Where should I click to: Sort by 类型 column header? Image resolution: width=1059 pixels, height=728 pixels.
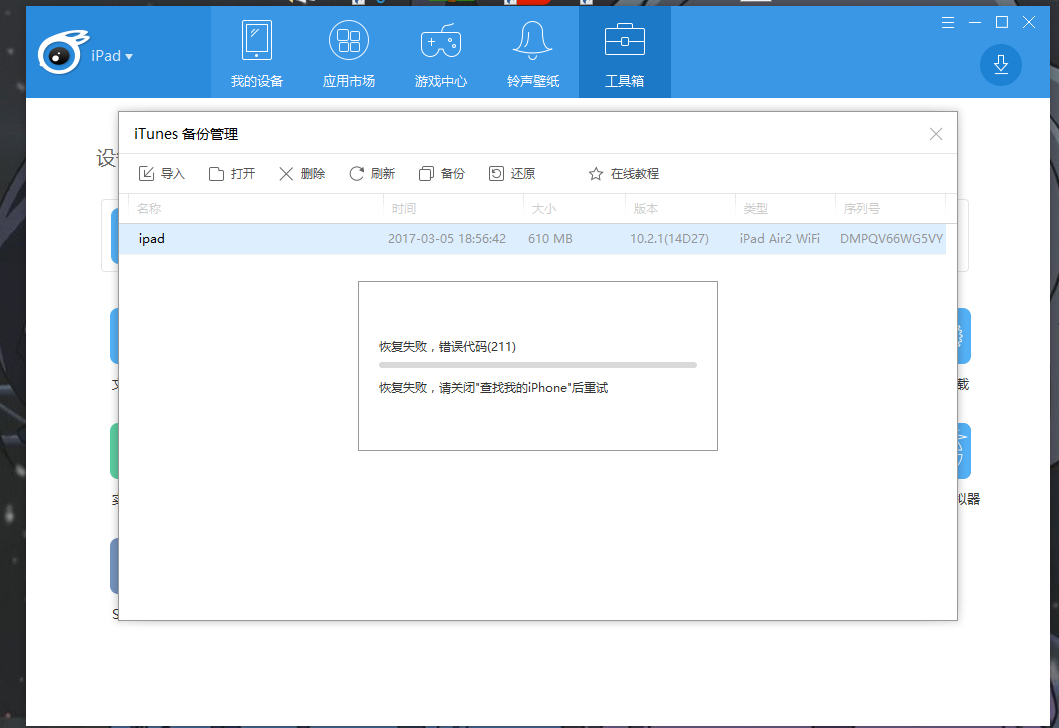point(785,209)
